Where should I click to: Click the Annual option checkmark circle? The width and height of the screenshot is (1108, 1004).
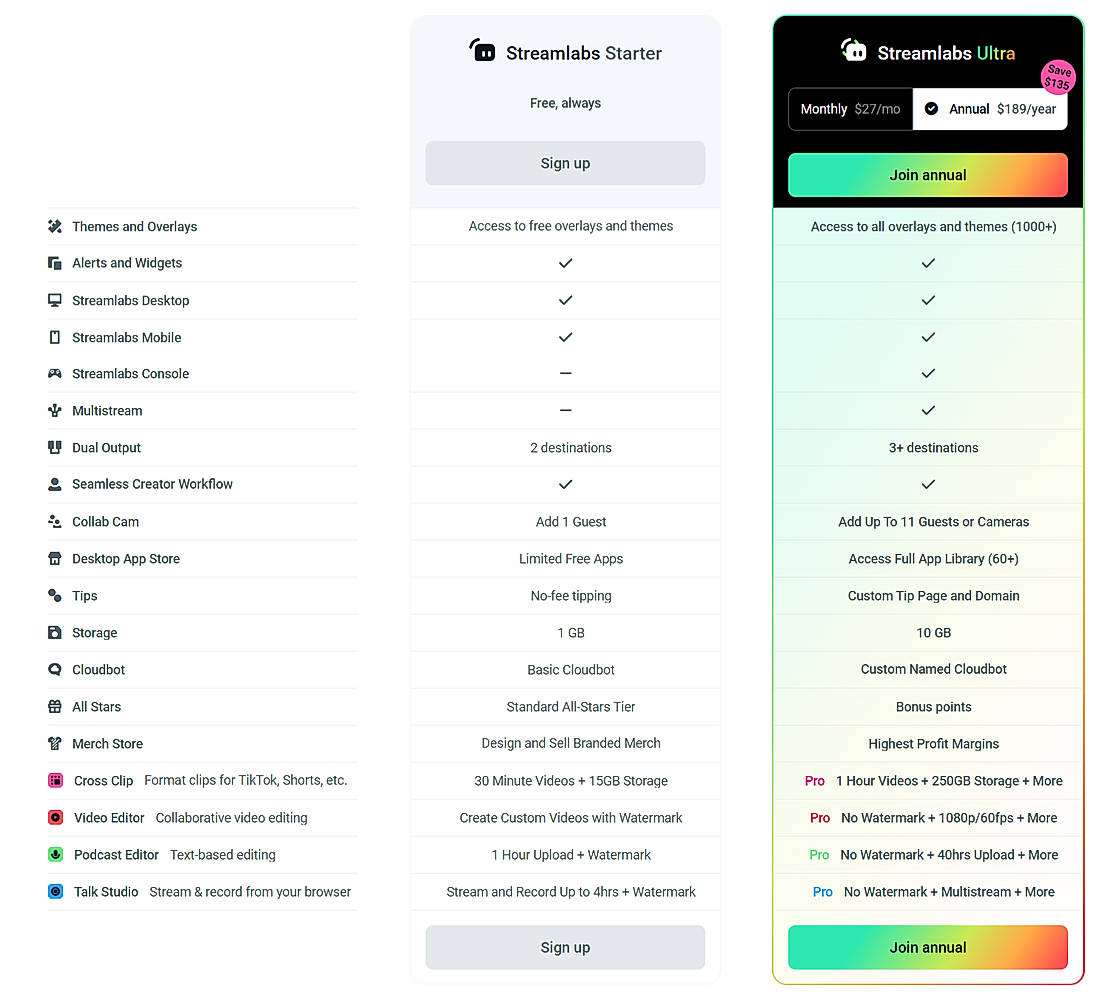click(x=931, y=109)
